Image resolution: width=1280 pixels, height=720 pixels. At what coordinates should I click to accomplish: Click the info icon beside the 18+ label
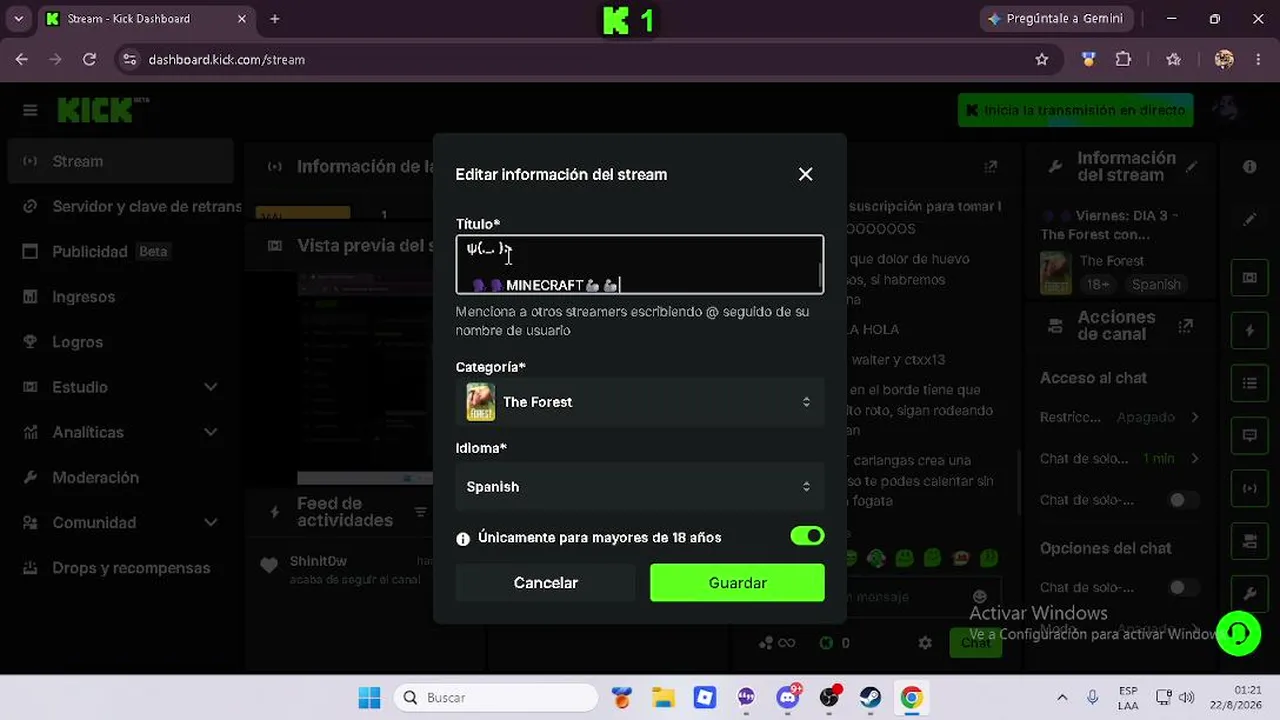tap(463, 539)
